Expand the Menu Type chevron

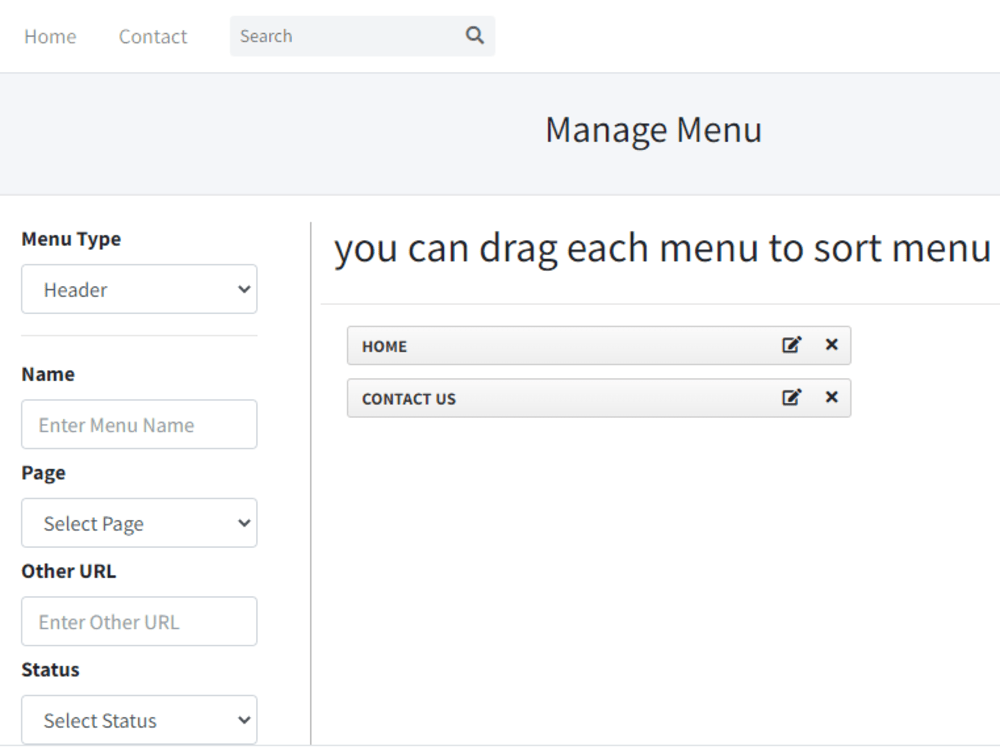coord(243,289)
